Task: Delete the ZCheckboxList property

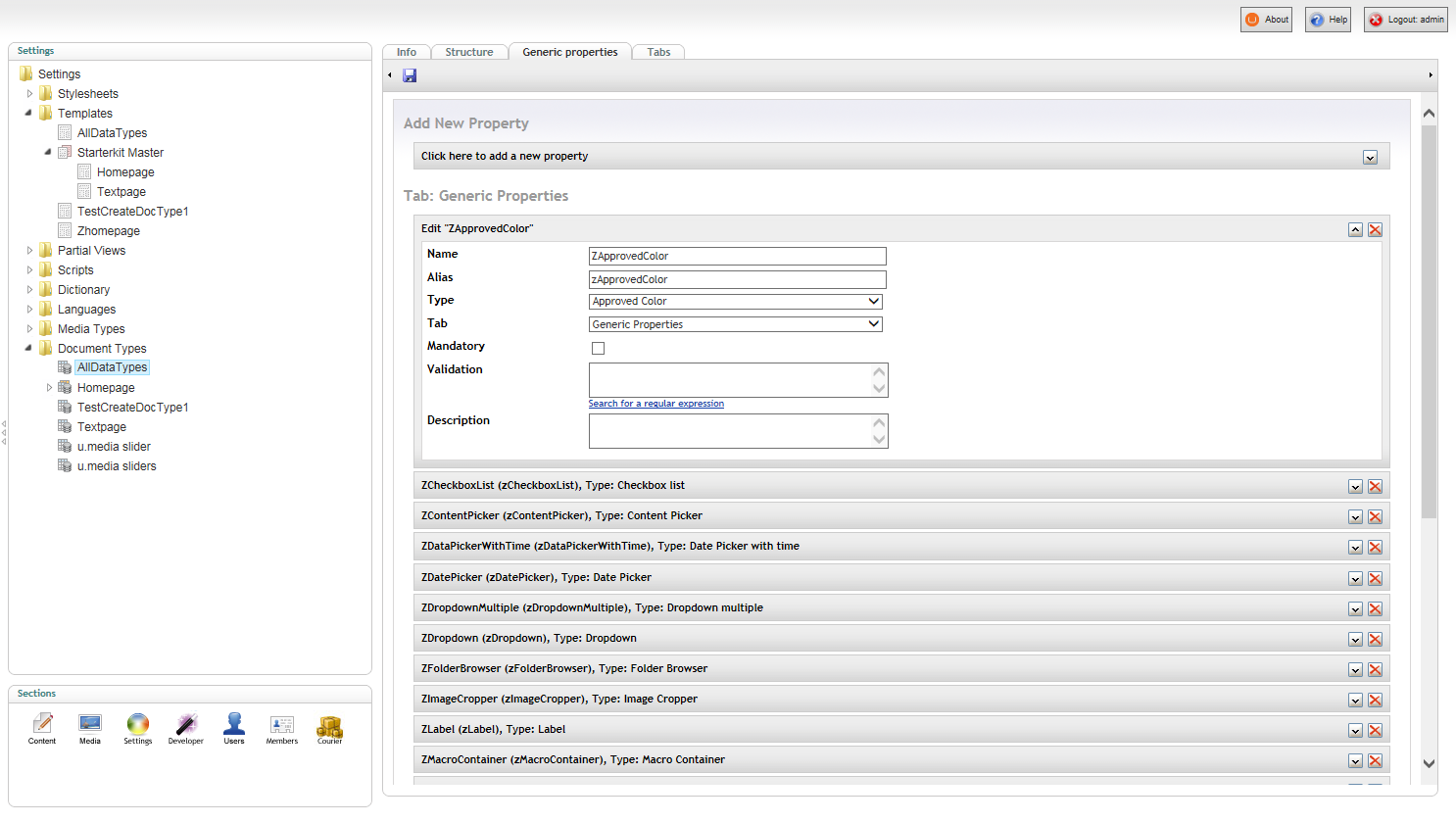Action: tap(1375, 487)
